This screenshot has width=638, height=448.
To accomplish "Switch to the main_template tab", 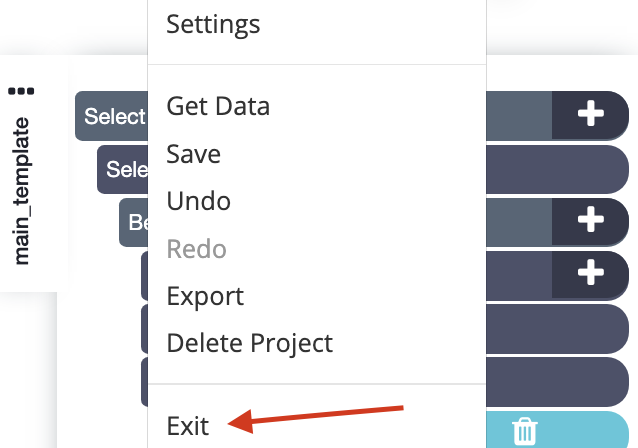I will [x=21, y=191].
